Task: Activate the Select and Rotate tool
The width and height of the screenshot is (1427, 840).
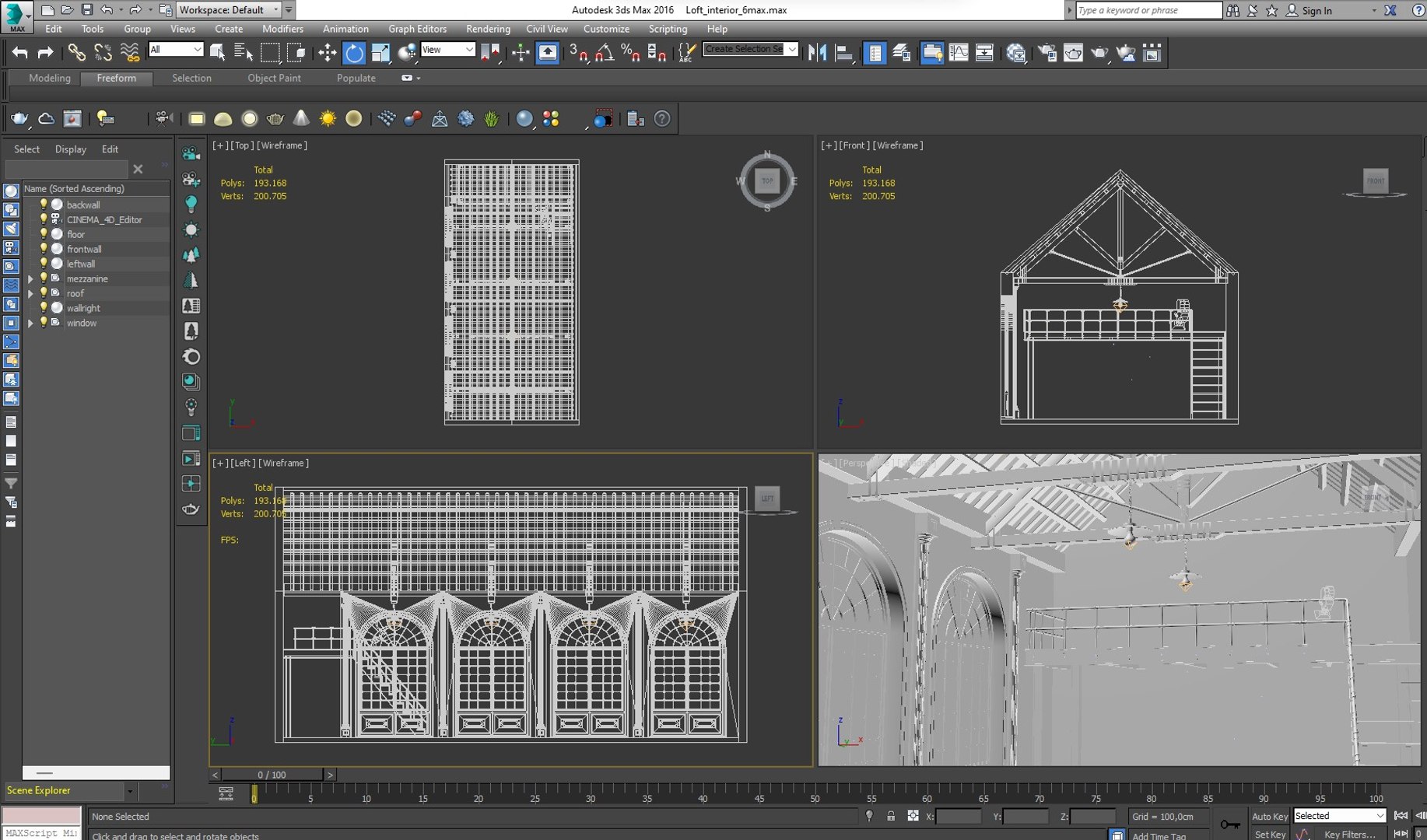Action: pos(354,53)
